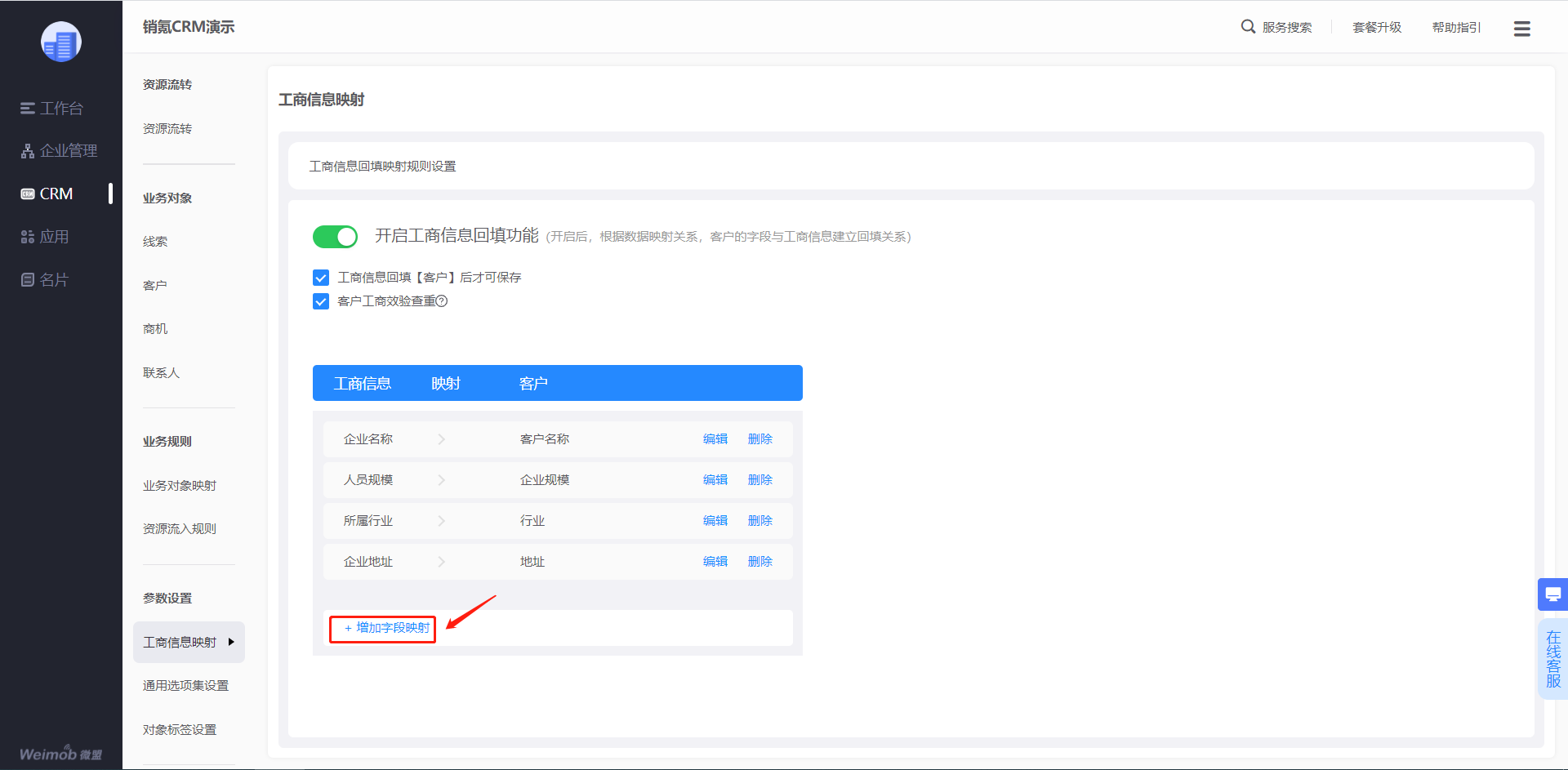Click the 名片 card icon
The image size is (1568, 770).
coord(28,280)
